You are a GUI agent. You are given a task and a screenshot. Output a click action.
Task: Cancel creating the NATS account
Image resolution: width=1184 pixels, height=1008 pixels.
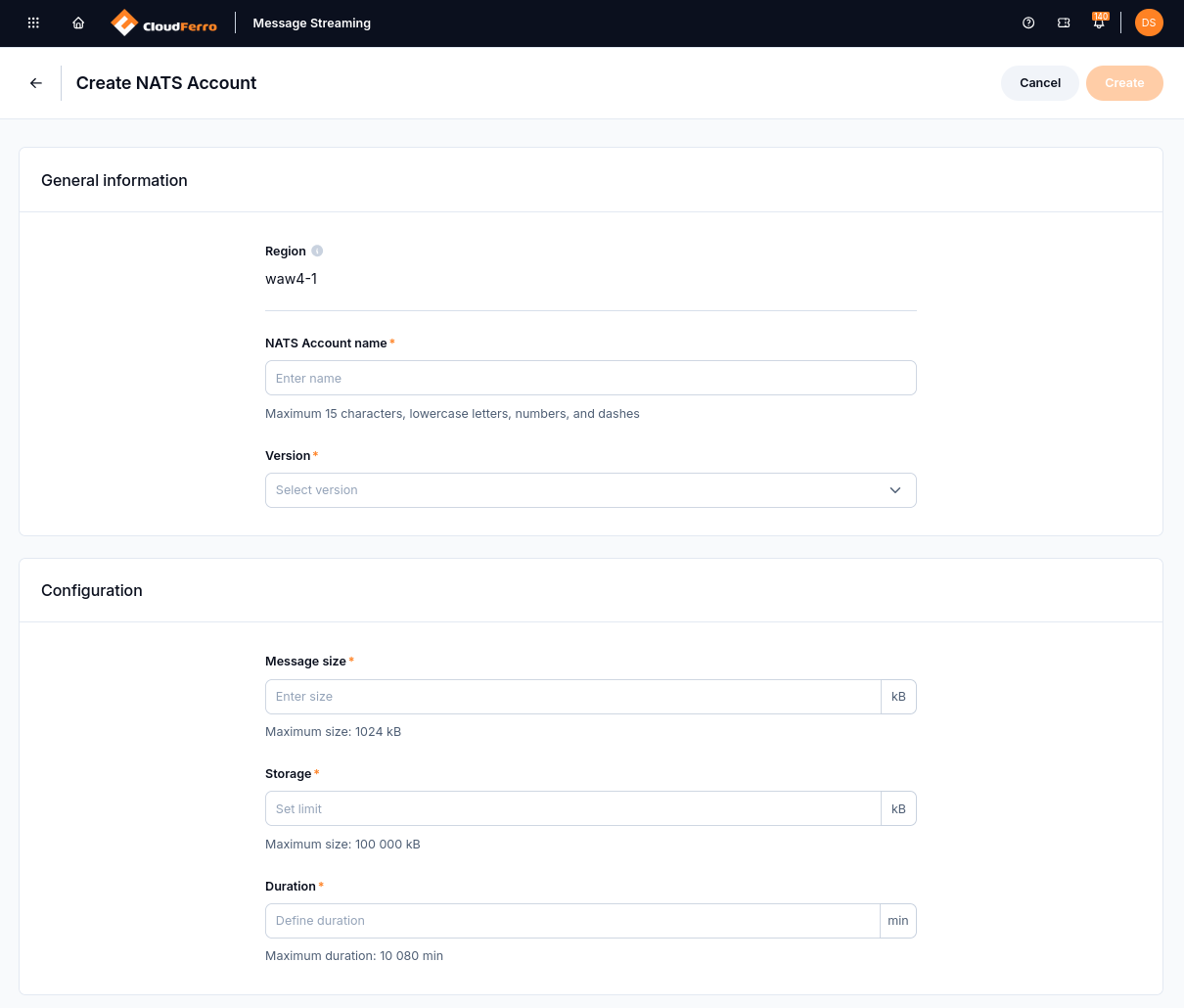pos(1040,83)
